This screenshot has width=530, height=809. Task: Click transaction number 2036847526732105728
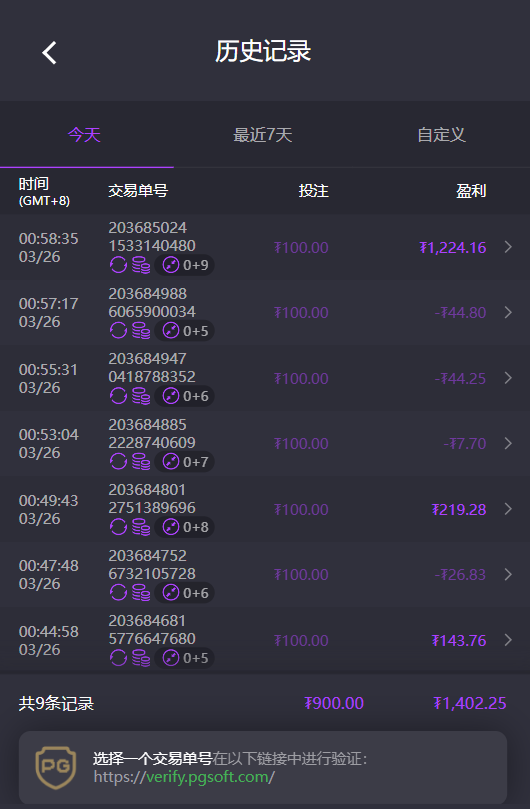(x=152, y=564)
